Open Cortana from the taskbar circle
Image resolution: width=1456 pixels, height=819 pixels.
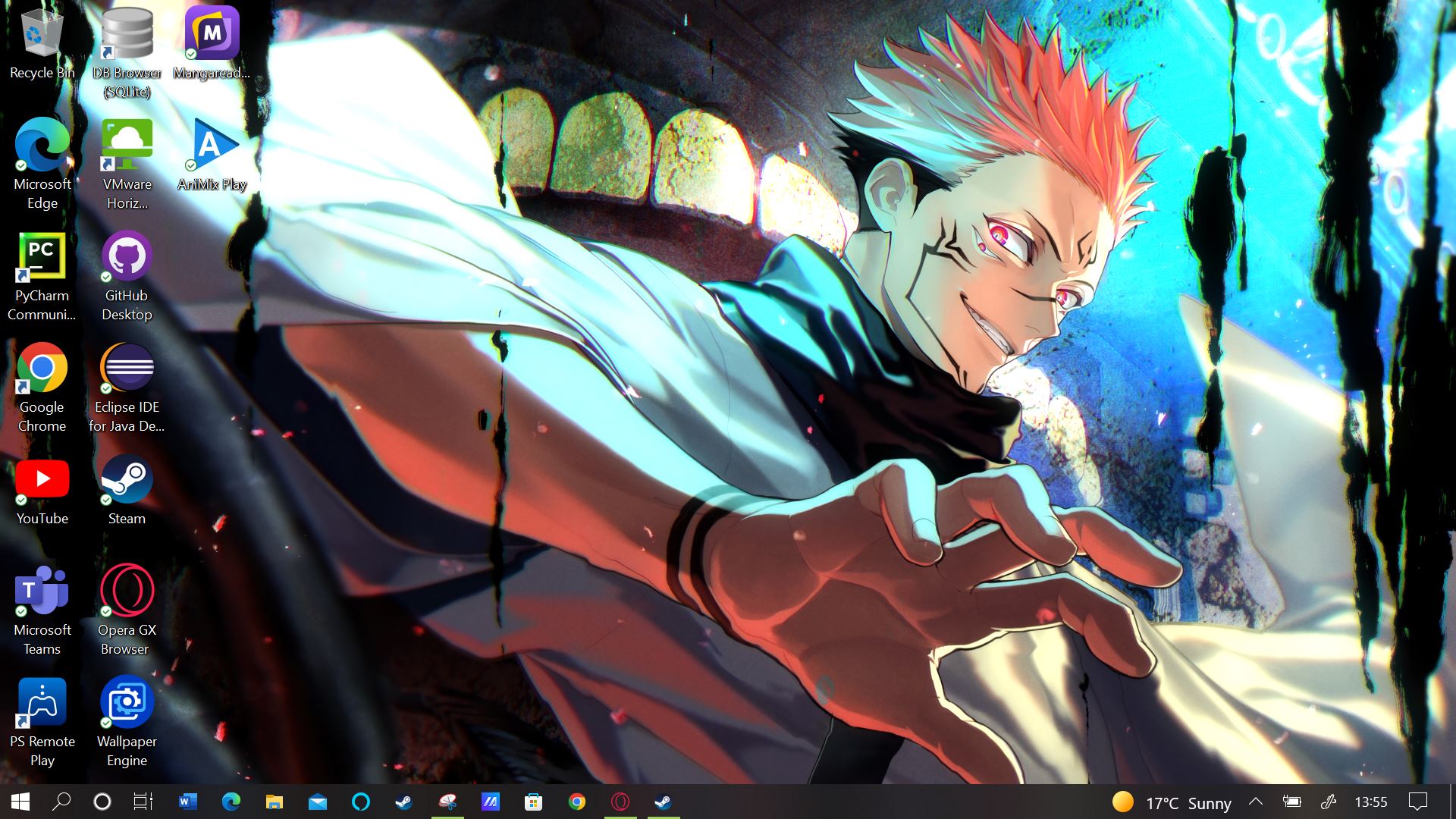pyautogui.click(x=102, y=802)
